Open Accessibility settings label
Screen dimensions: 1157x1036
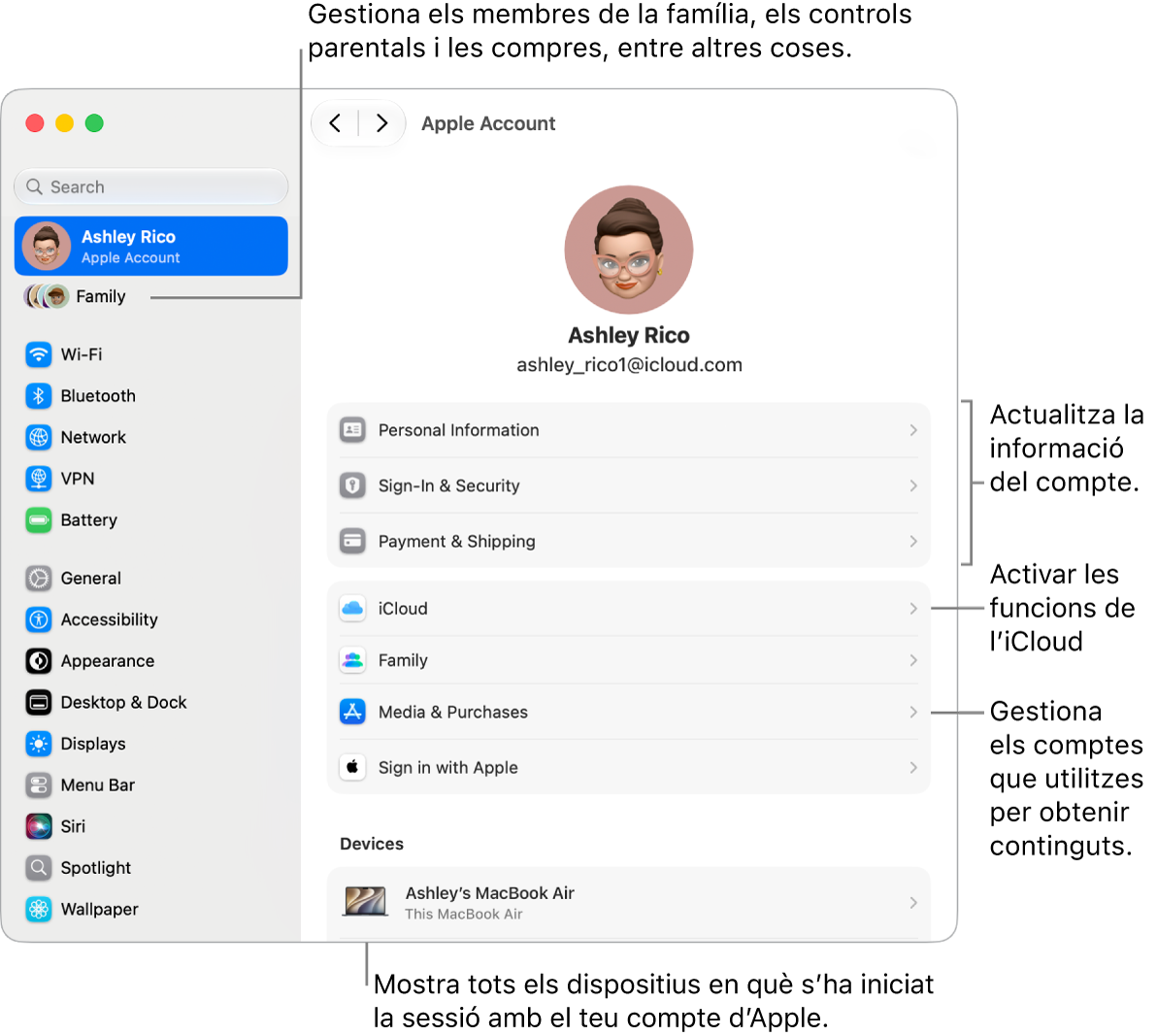click(110, 619)
